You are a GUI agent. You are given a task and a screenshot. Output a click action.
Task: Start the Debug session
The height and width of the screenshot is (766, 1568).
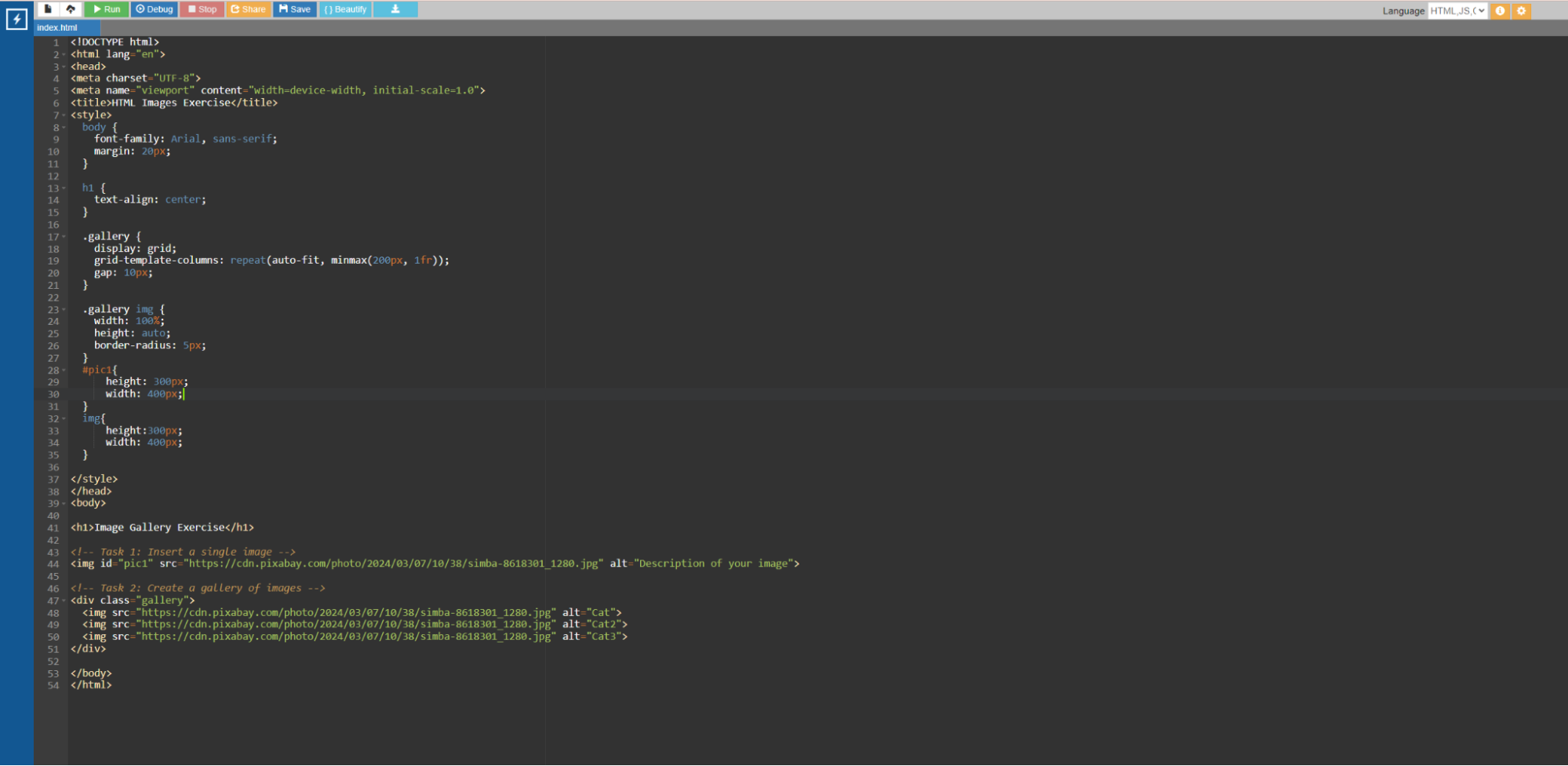click(x=154, y=9)
